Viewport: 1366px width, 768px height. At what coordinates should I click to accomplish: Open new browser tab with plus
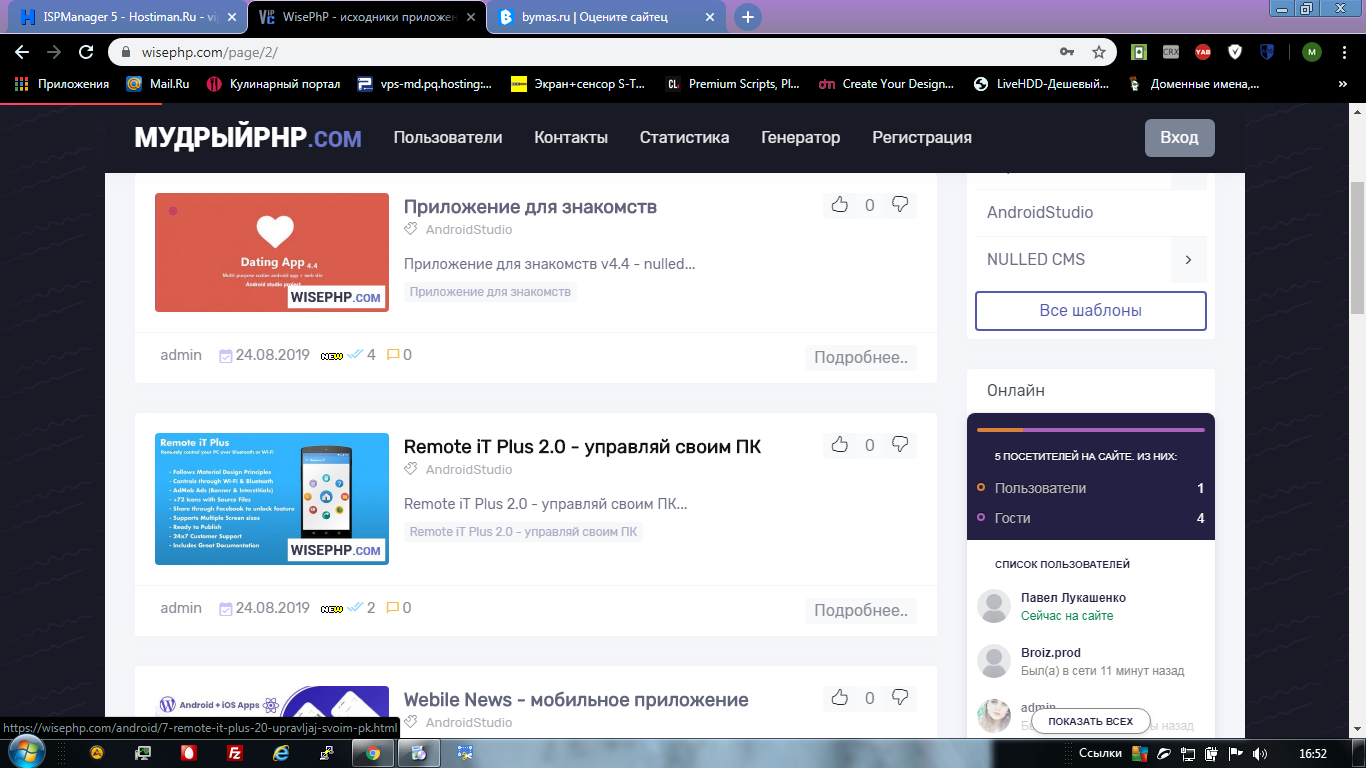pyautogui.click(x=747, y=17)
